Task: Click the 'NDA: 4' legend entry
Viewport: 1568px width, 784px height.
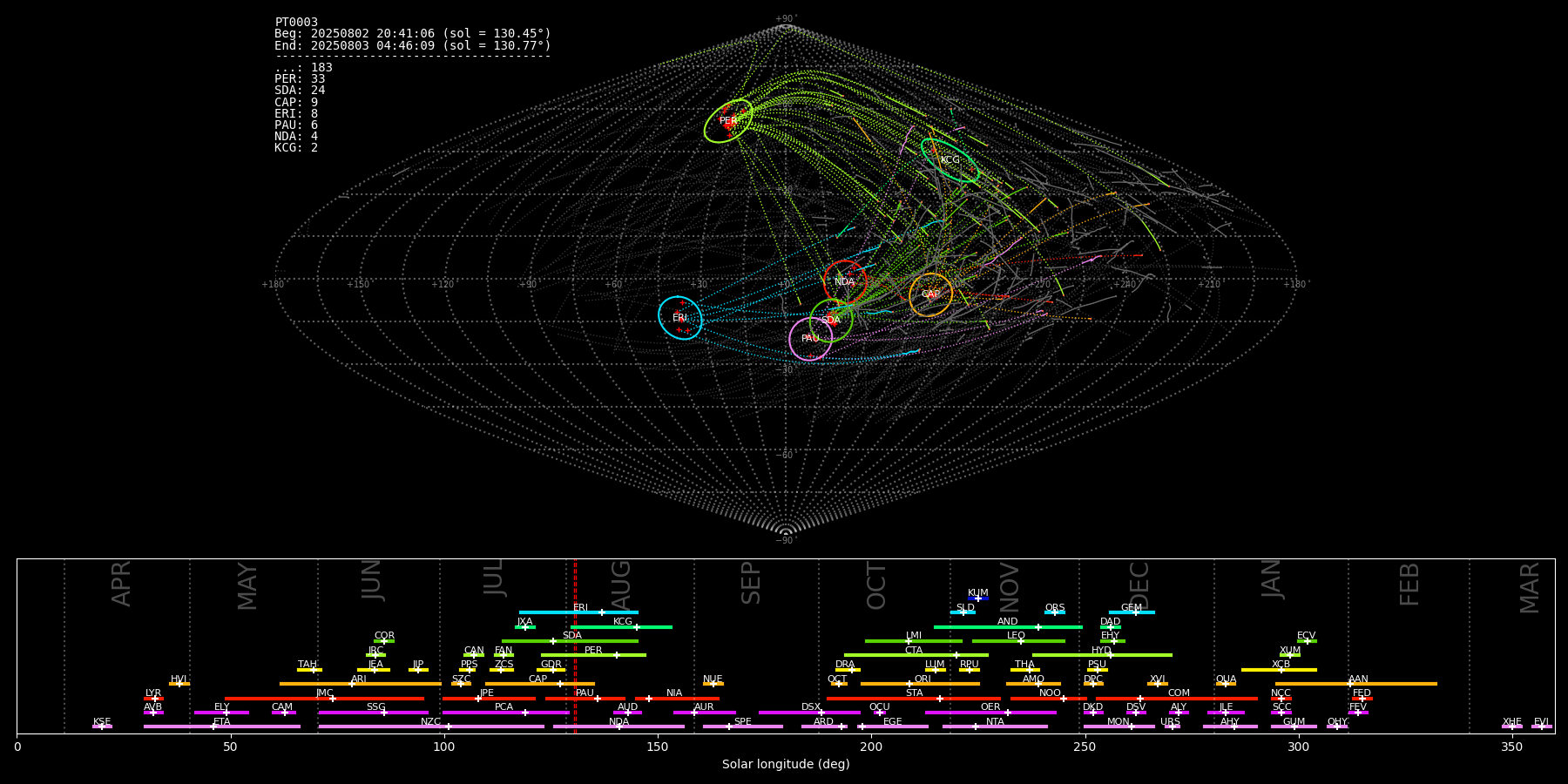Action: pyautogui.click(x=296, y=137)
